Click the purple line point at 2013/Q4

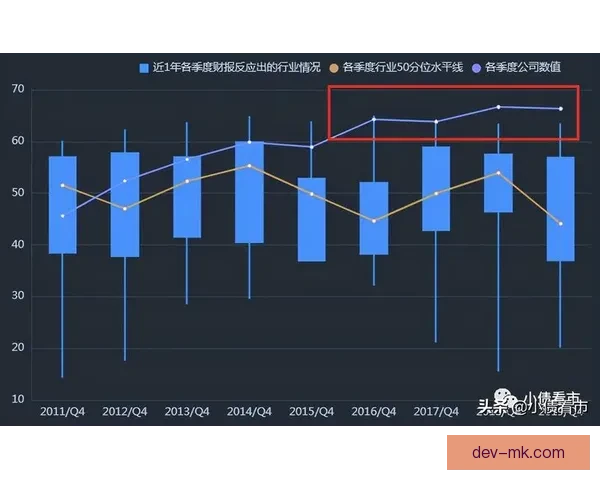coord(187,159)
